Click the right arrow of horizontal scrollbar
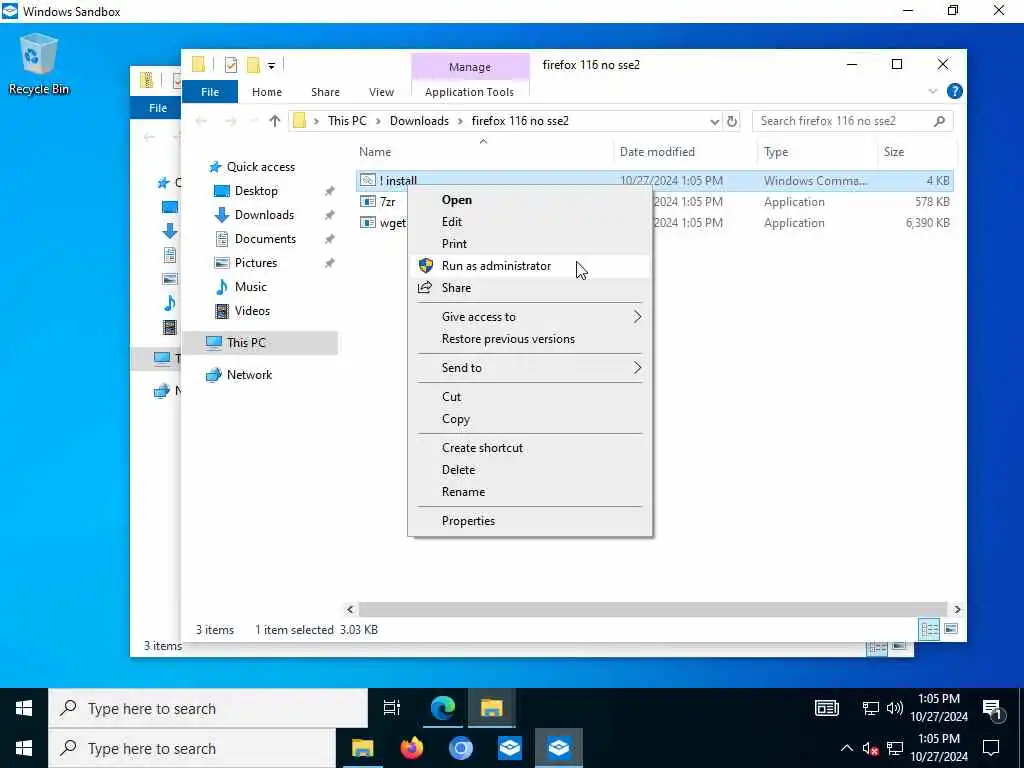 click(x=957, y=609)
